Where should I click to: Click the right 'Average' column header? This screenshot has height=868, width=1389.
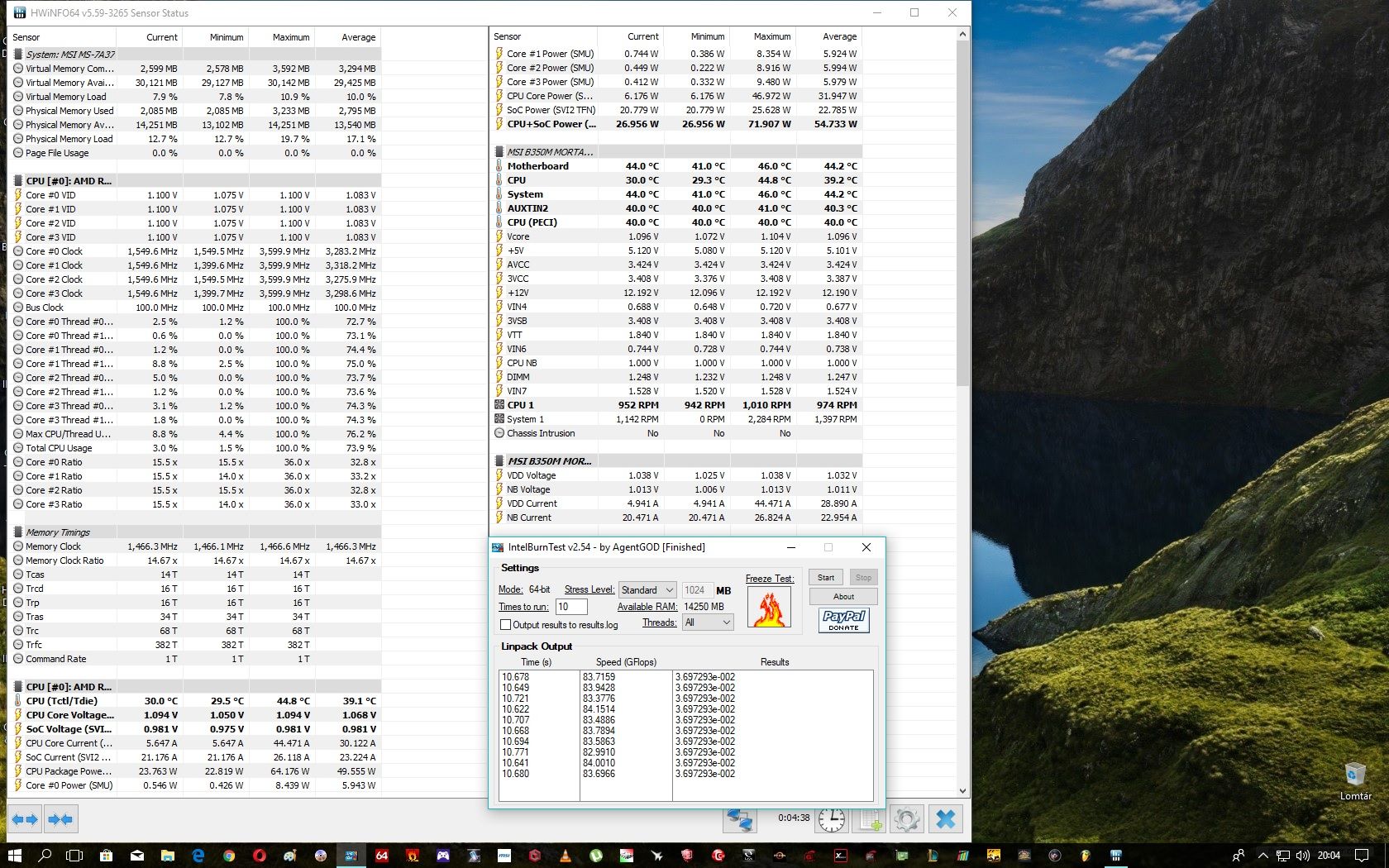click(x=829, y=36)
